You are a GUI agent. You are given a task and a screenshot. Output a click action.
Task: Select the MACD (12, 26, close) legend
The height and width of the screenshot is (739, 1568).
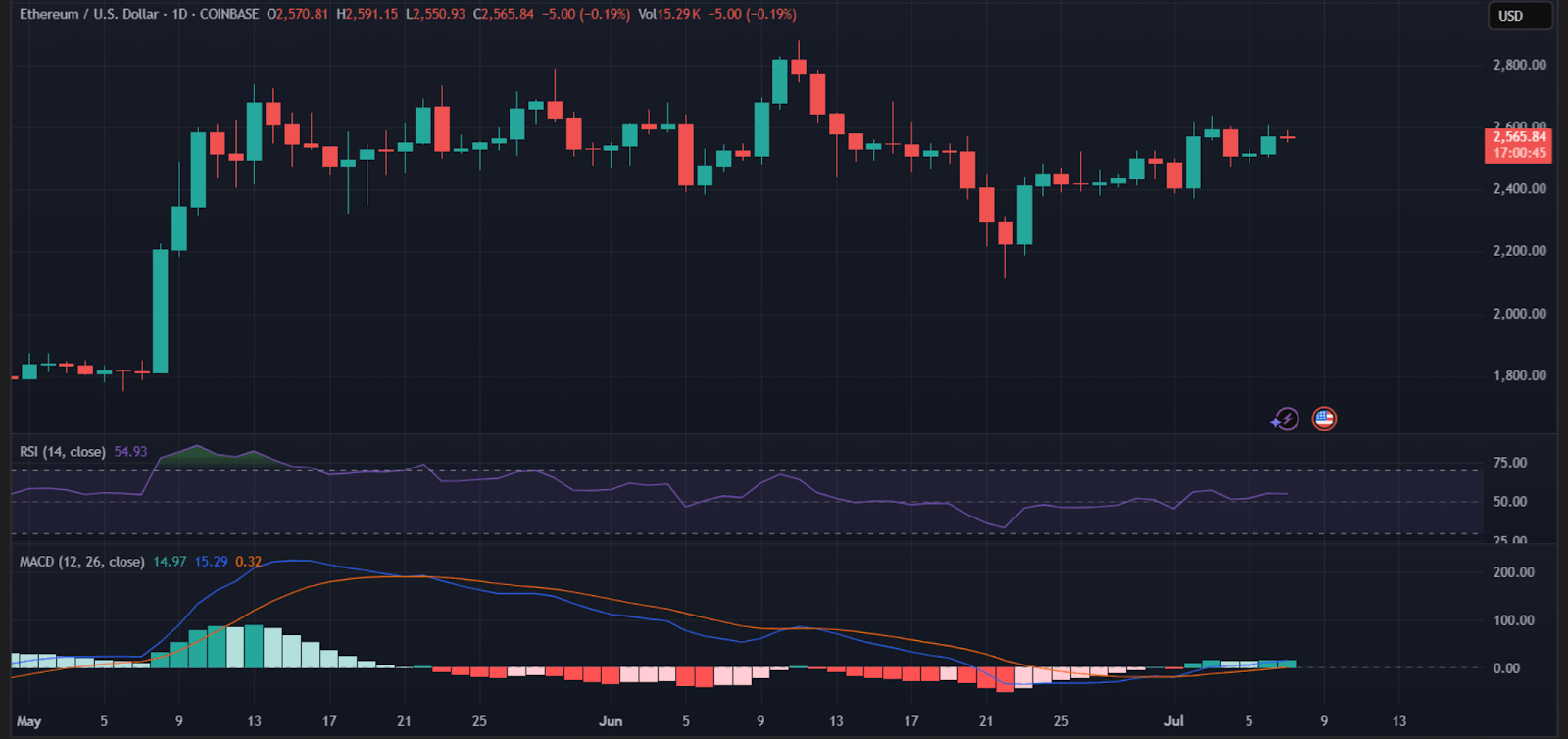(82, 562)
